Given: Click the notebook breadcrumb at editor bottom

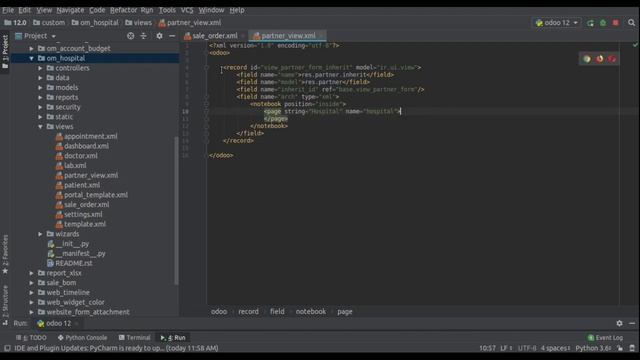Looking at the screenshot, I should 311,311.
